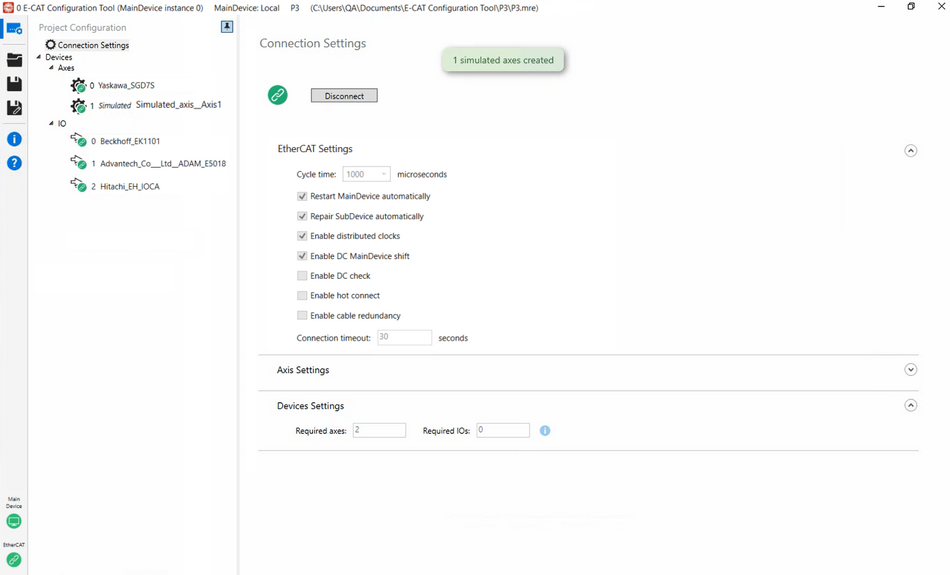Screen dimensions: 950x575
Task: Open the Help question mark icon
Action: [x=14, y=163]
